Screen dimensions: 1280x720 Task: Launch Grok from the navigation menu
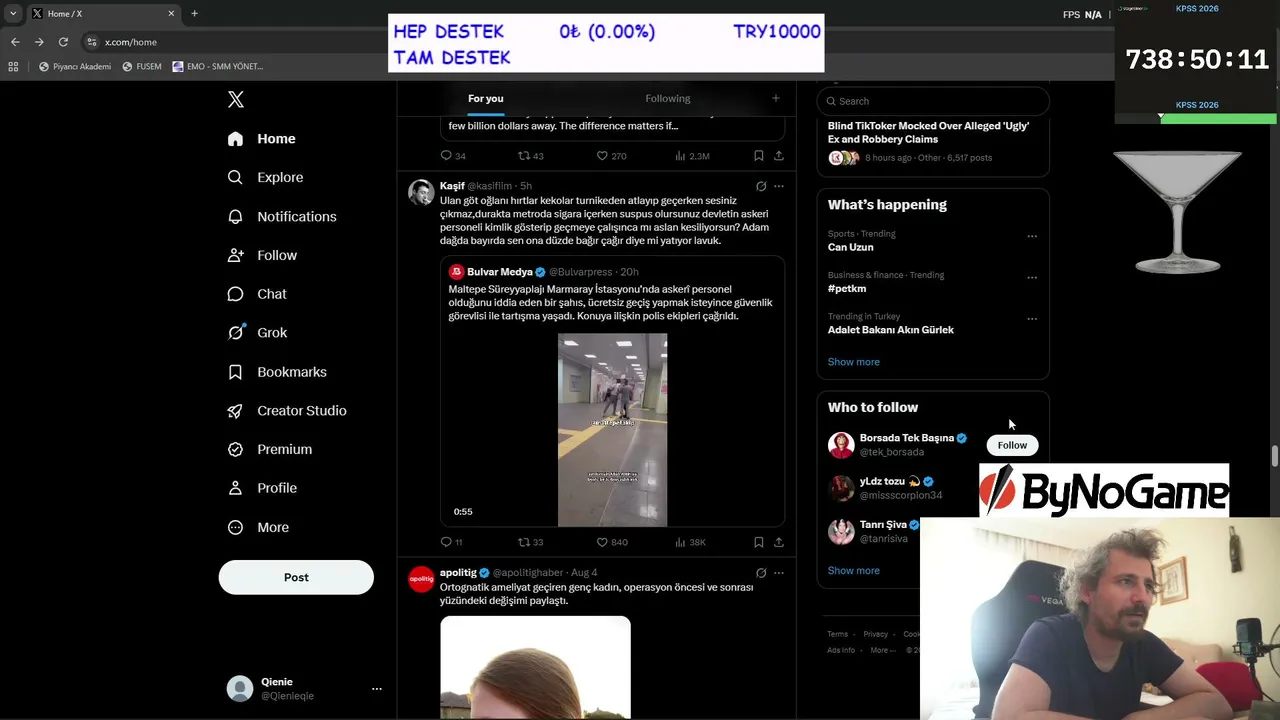click(257, 333)
